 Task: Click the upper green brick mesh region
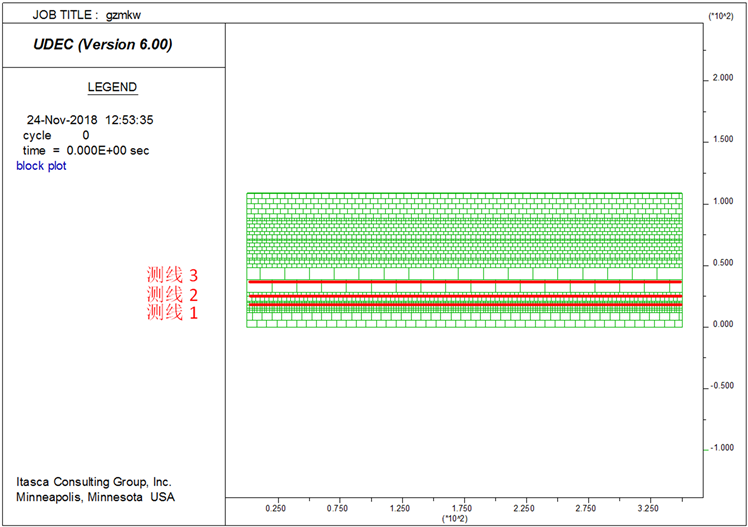click(465, 225)
